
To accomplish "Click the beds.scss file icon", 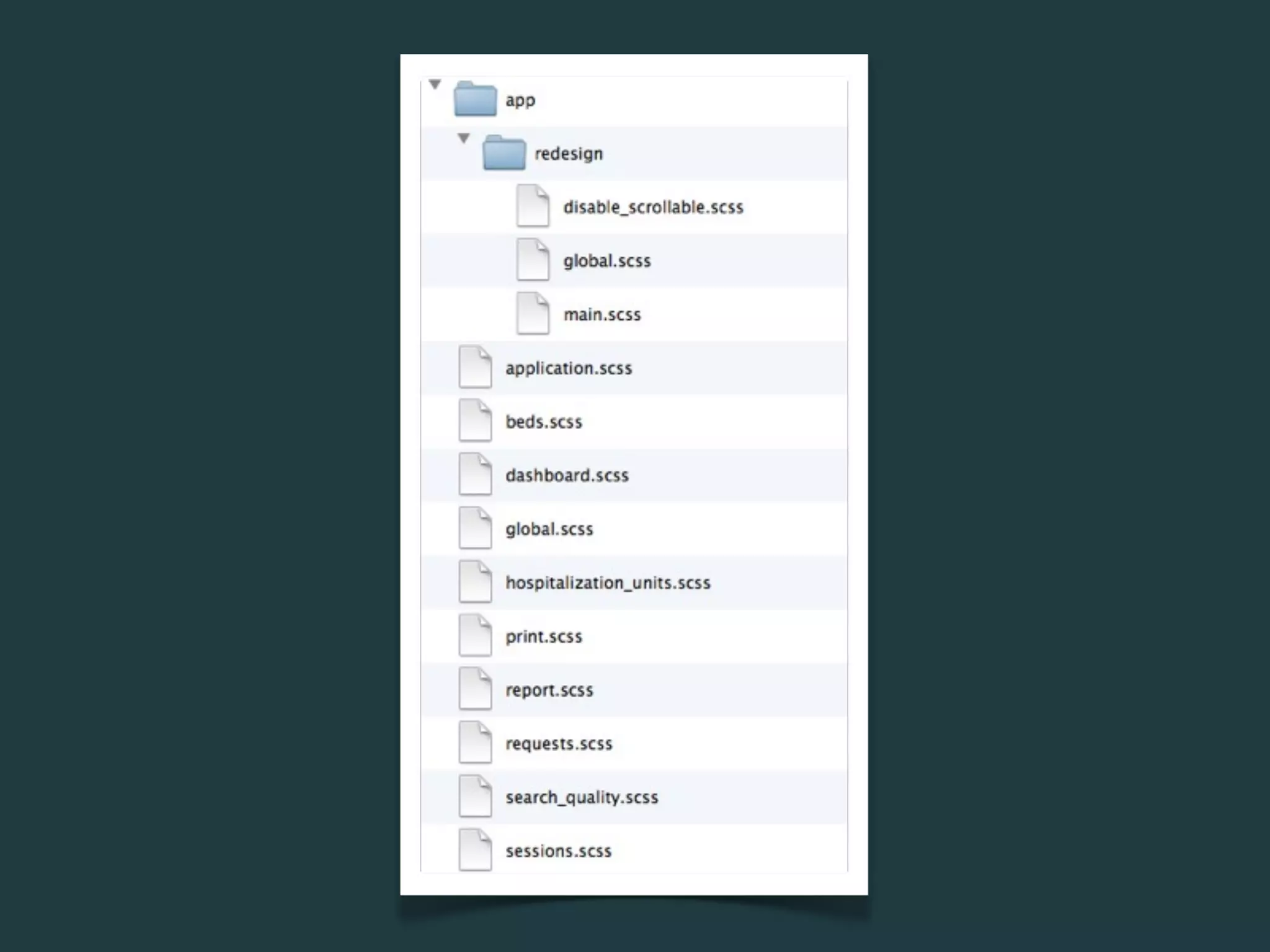I will point(475,421).
